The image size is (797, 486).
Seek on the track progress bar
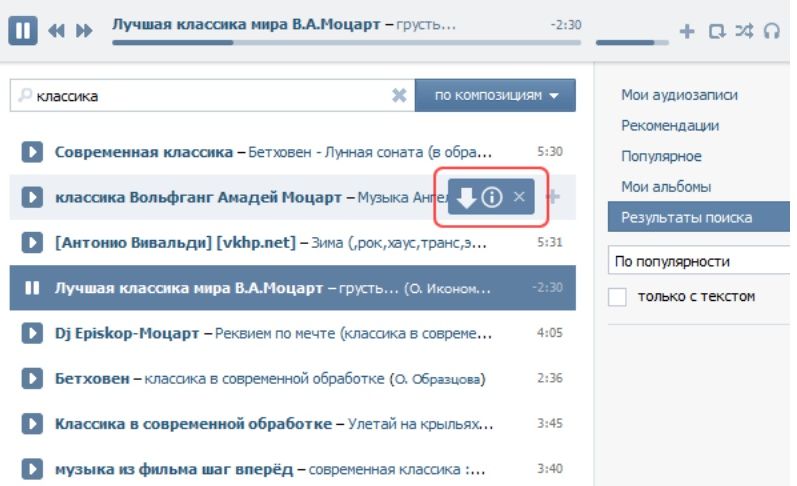coord(346,43)
